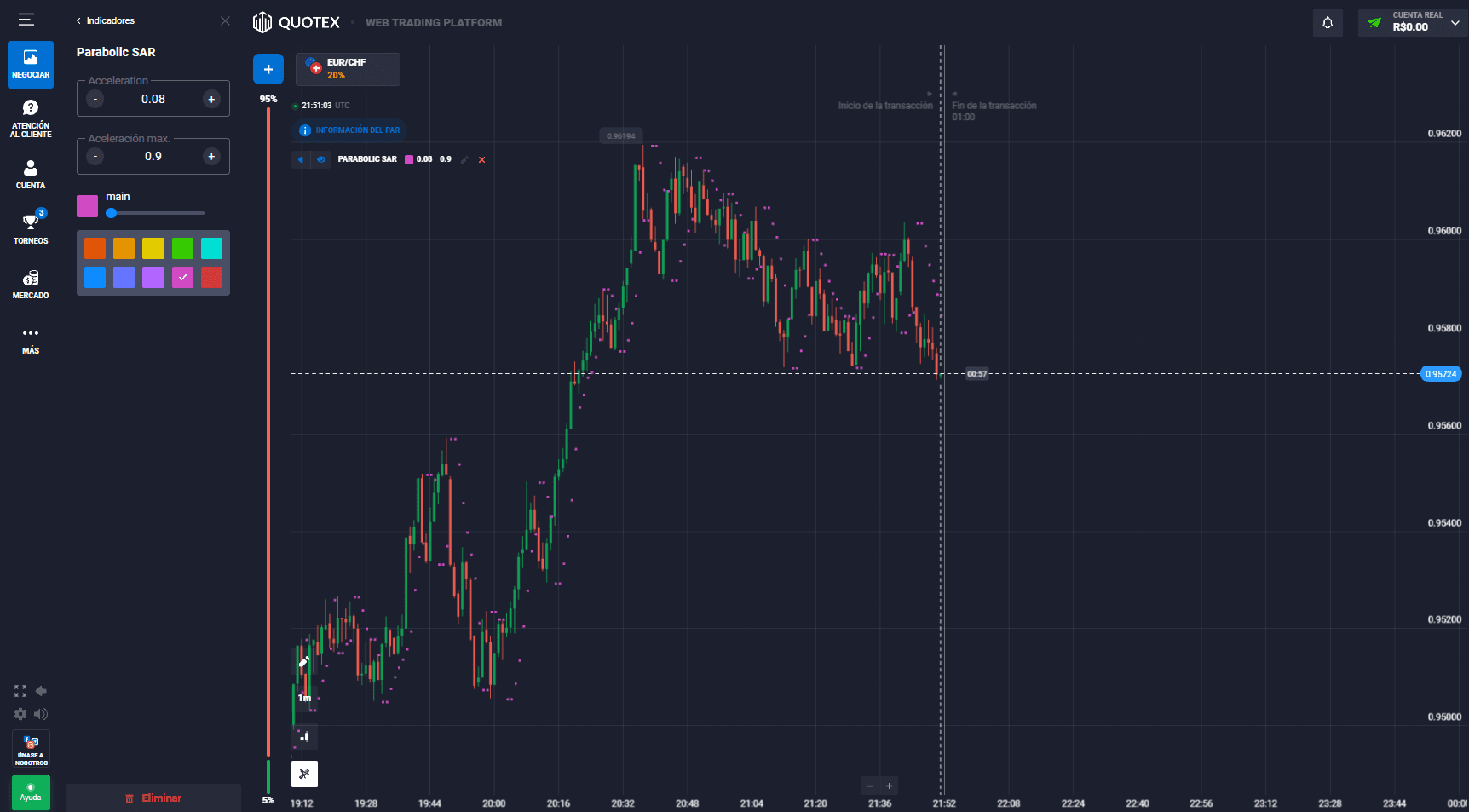The image size is (1469, 812).
Task: Open Información del par link
Action: (349, 130)
